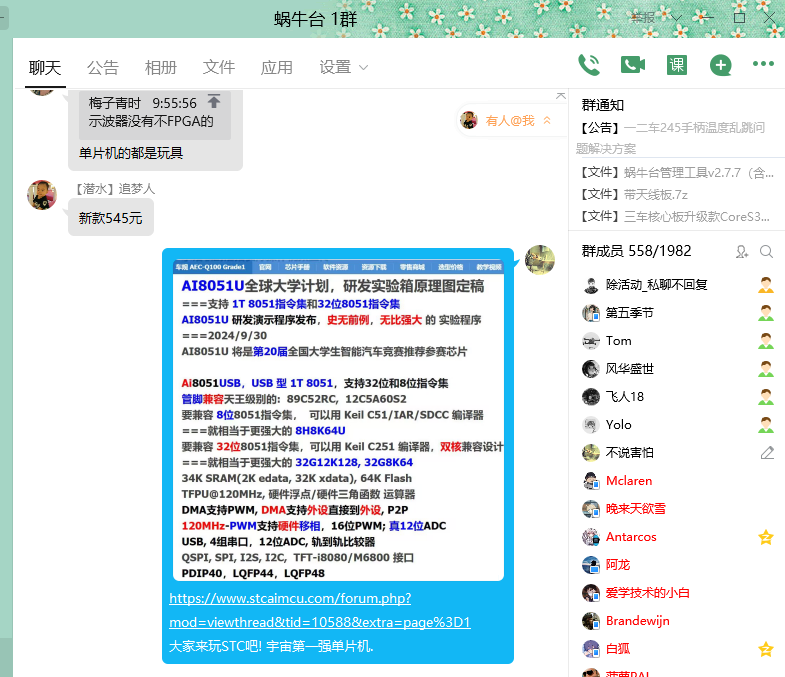Click the 单片机的都是玩具 message text
The width and height of the screenshot is (785, 677).
point(131,153)
